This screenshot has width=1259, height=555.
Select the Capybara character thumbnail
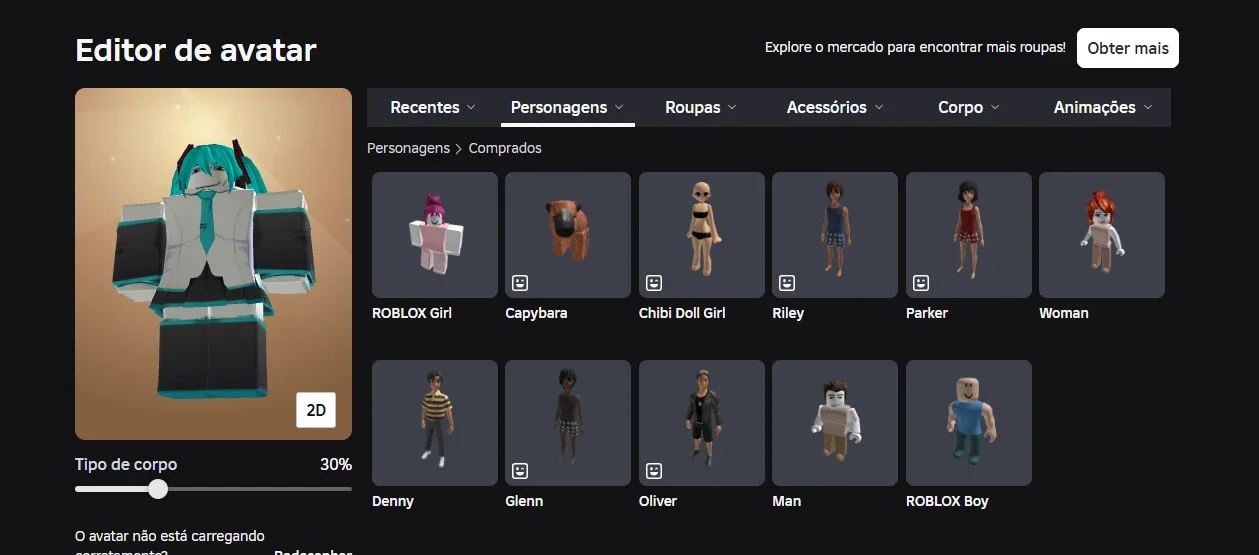click(x=568, y=235)
